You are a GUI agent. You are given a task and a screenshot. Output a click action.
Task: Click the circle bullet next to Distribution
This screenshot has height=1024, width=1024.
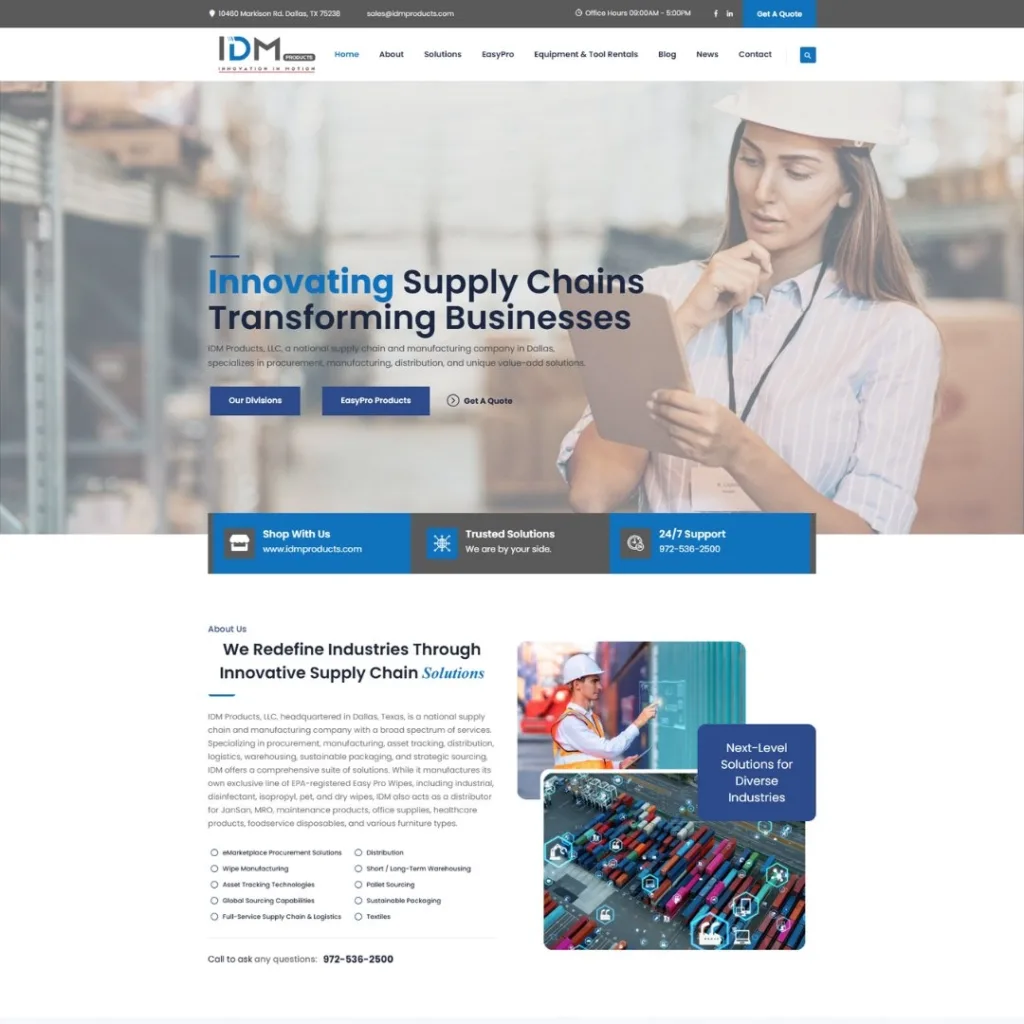point(358,853)
